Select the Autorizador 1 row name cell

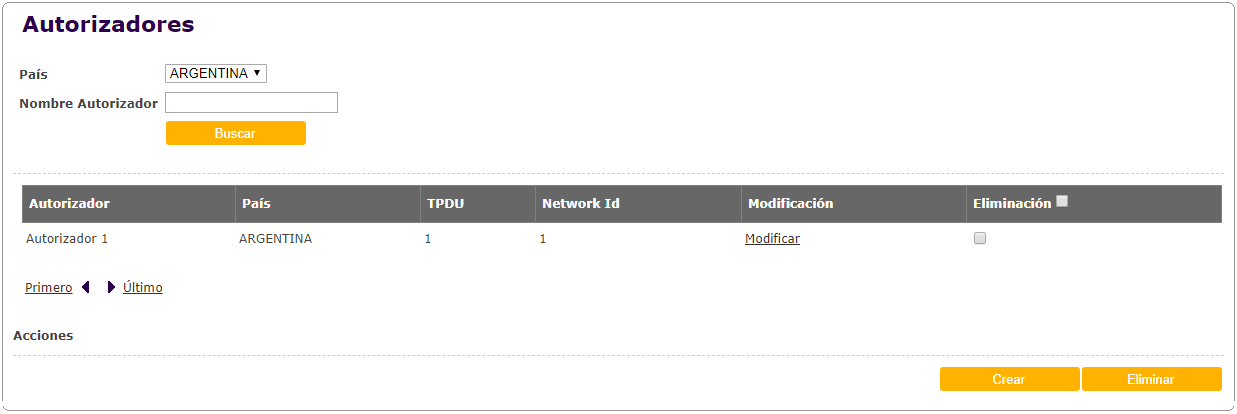66,239
